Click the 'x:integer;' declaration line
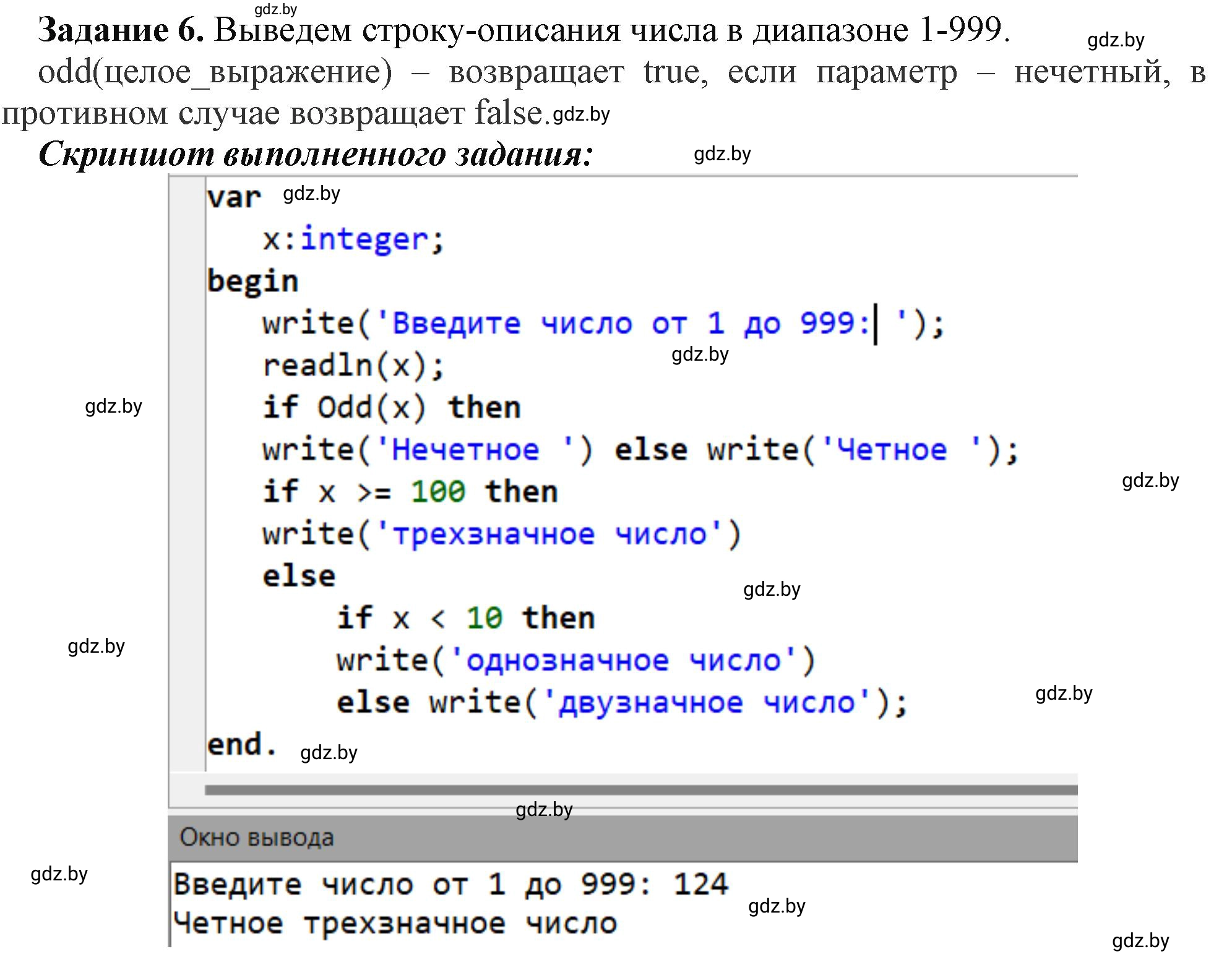The height and width of the screenshot is (967, 1232). click(x=353, y=240)
